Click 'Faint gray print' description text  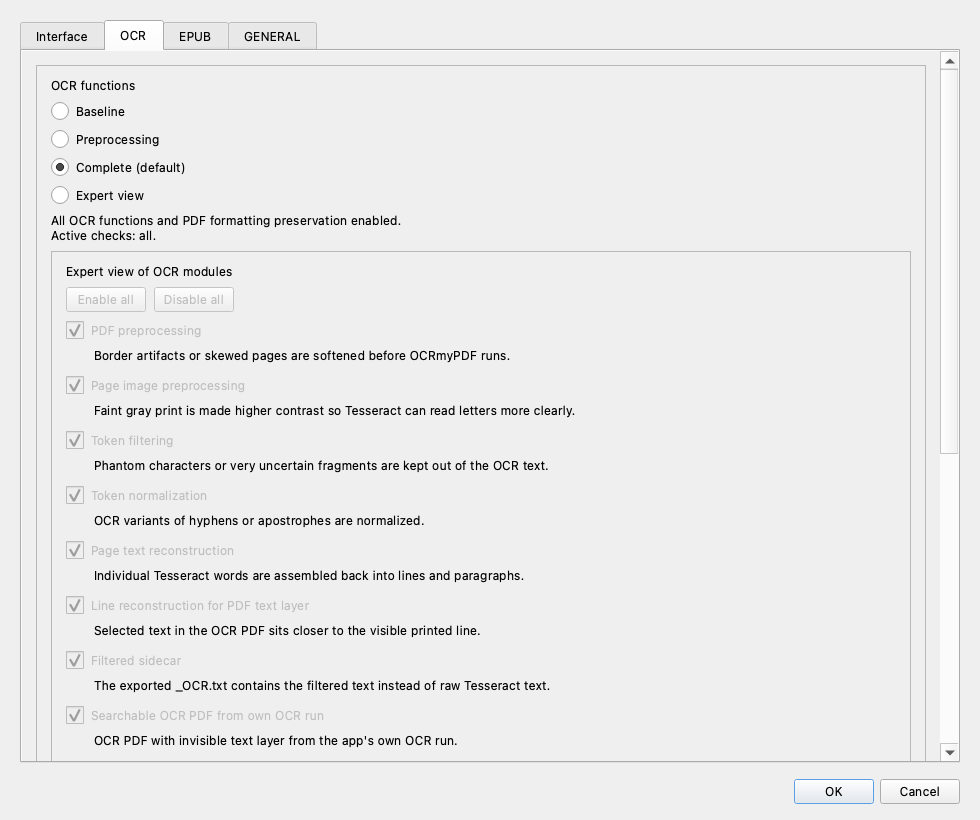click(x=334, y=411)
